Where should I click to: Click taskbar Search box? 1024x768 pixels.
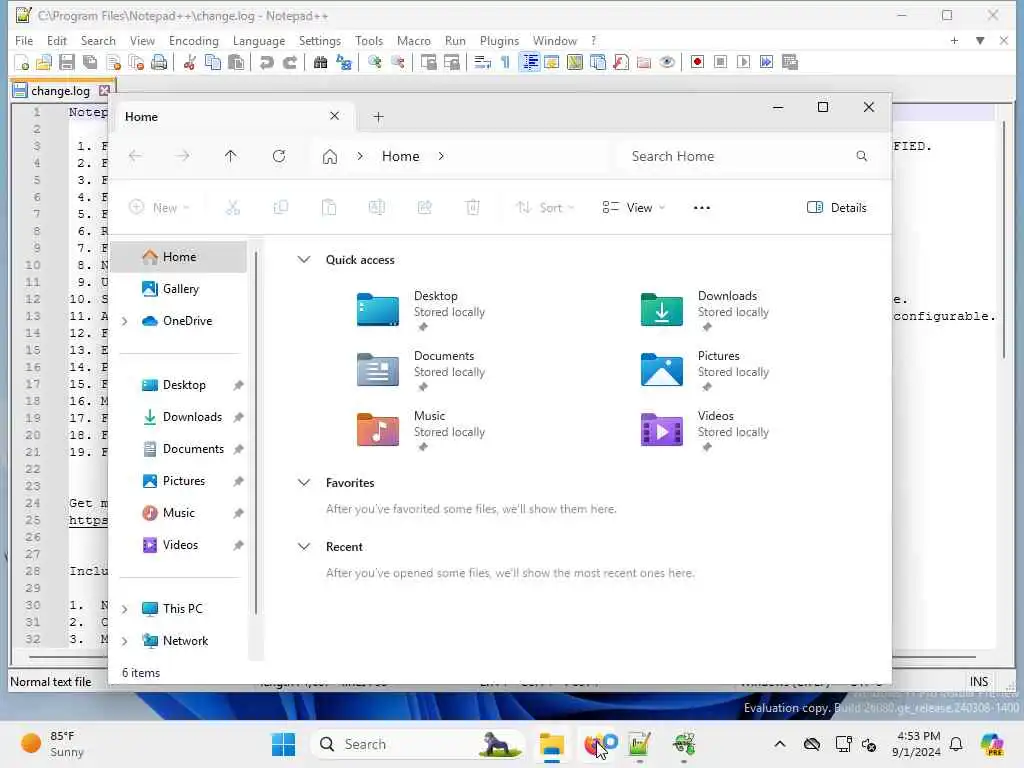tap(418, 744)
